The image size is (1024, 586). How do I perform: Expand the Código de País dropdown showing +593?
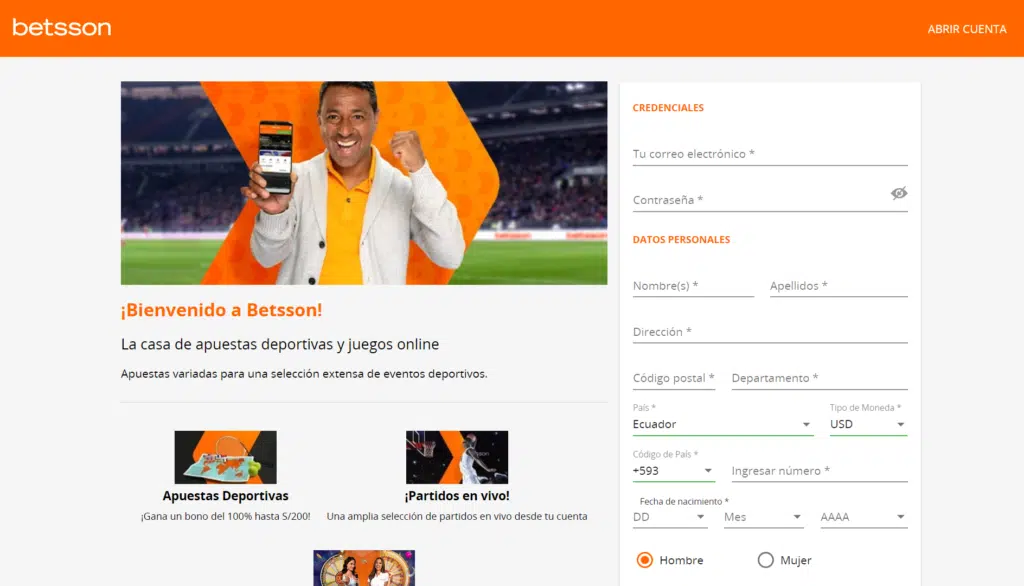click(672, 470)
